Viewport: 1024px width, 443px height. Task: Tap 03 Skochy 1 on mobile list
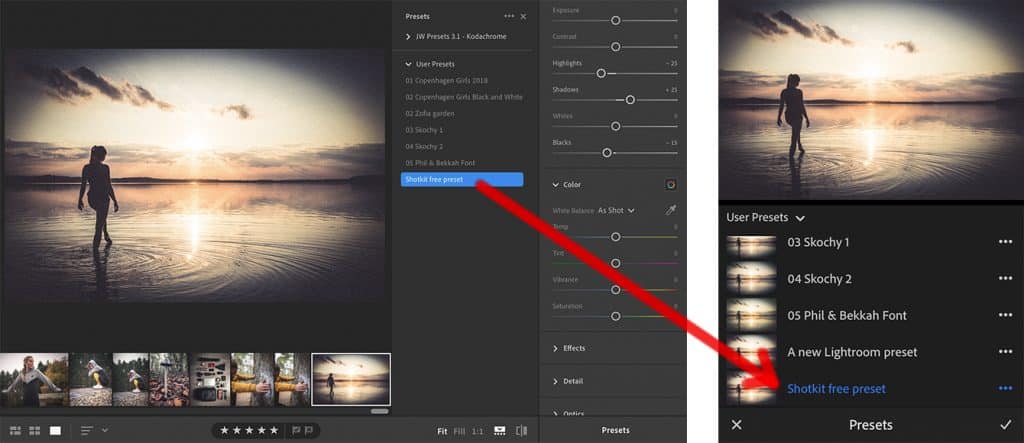(x=818, y=242)
